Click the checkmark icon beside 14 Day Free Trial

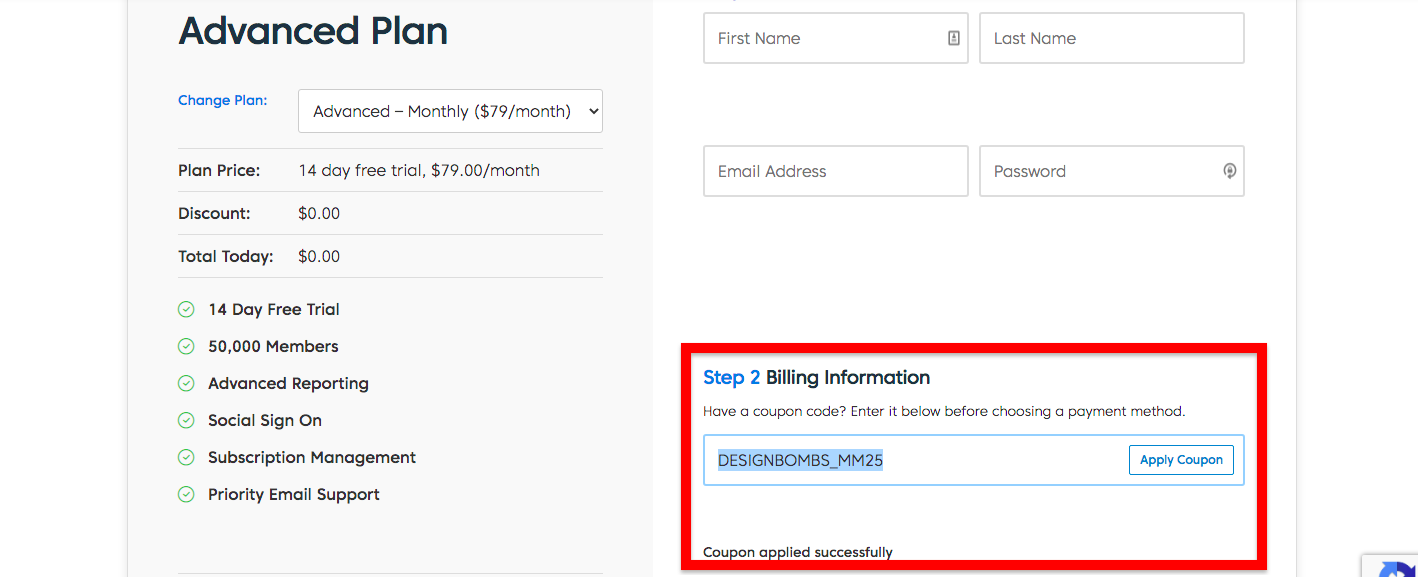186,309
